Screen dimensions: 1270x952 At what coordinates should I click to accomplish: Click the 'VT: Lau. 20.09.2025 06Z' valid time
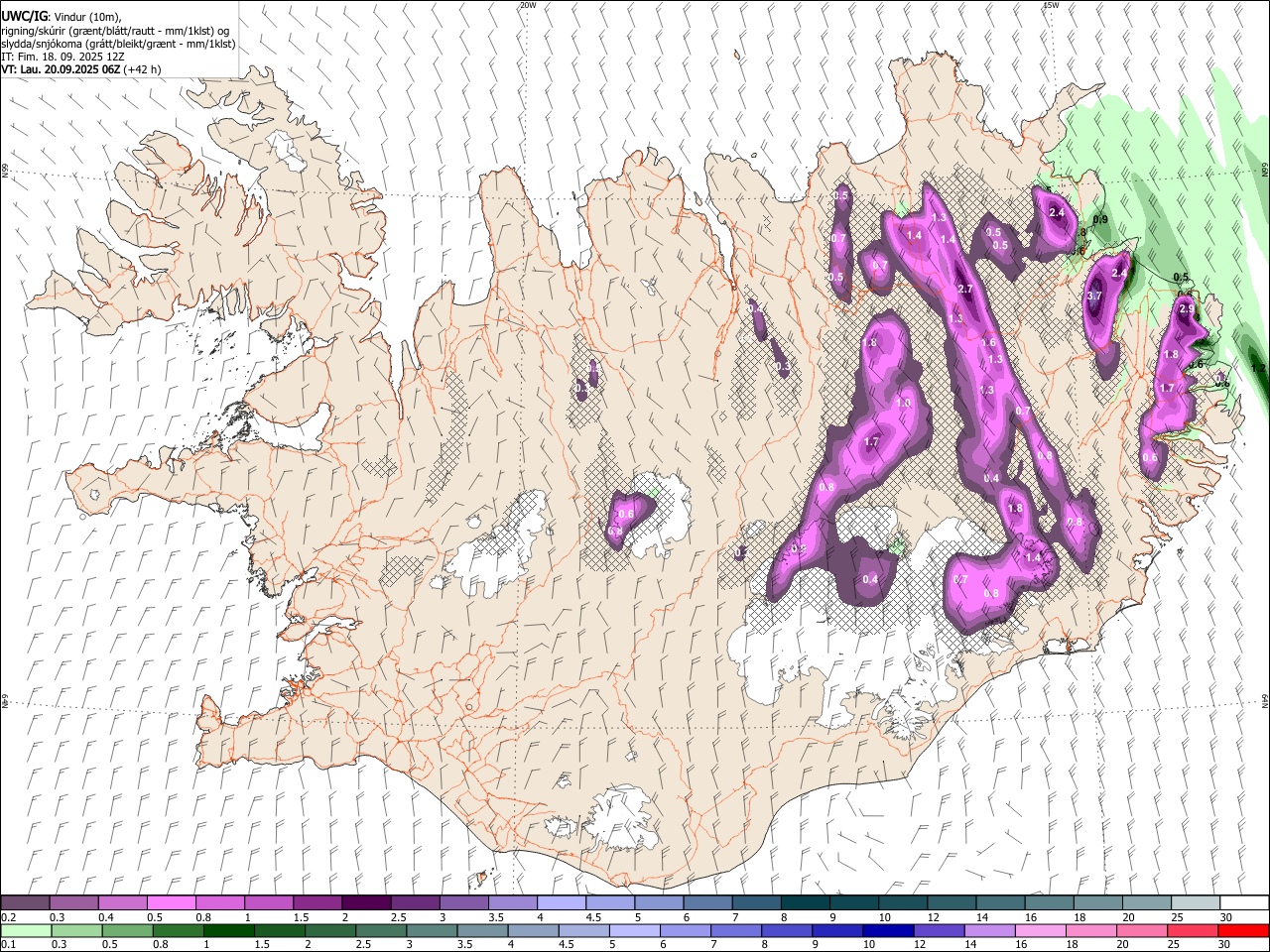pyautogui.click(x=63, y=69)
